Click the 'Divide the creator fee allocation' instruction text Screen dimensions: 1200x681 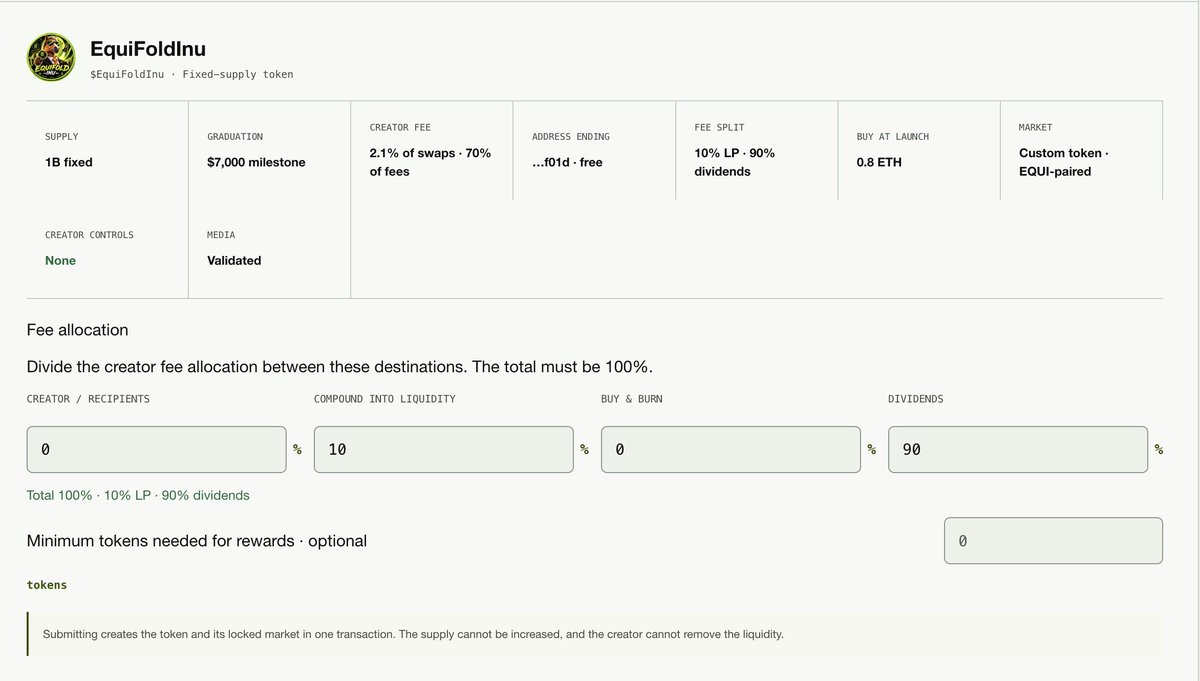(x=340, y=367)
